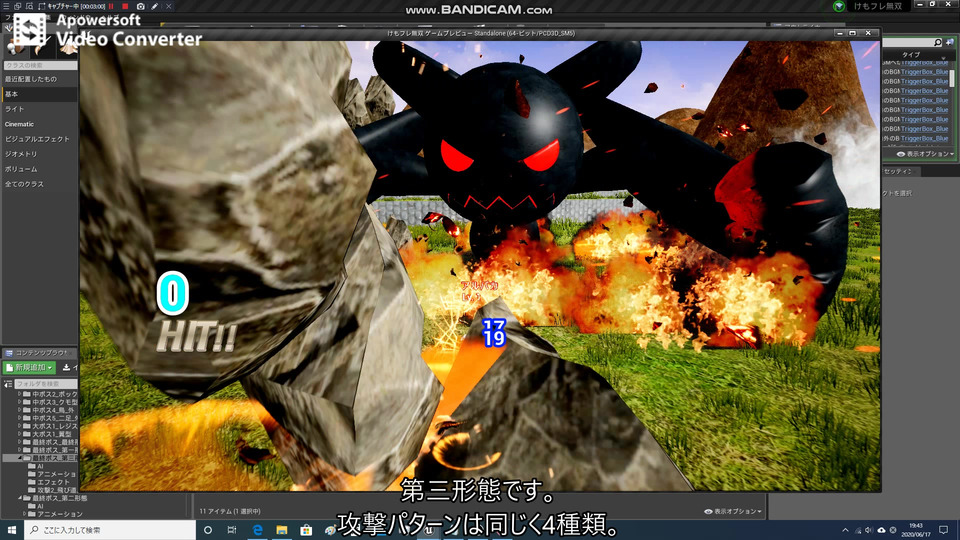The width and height of the screenshot is (960, 540).
Task: Expand the 中ボス4_鳥_外 folder
Action: 20,410
